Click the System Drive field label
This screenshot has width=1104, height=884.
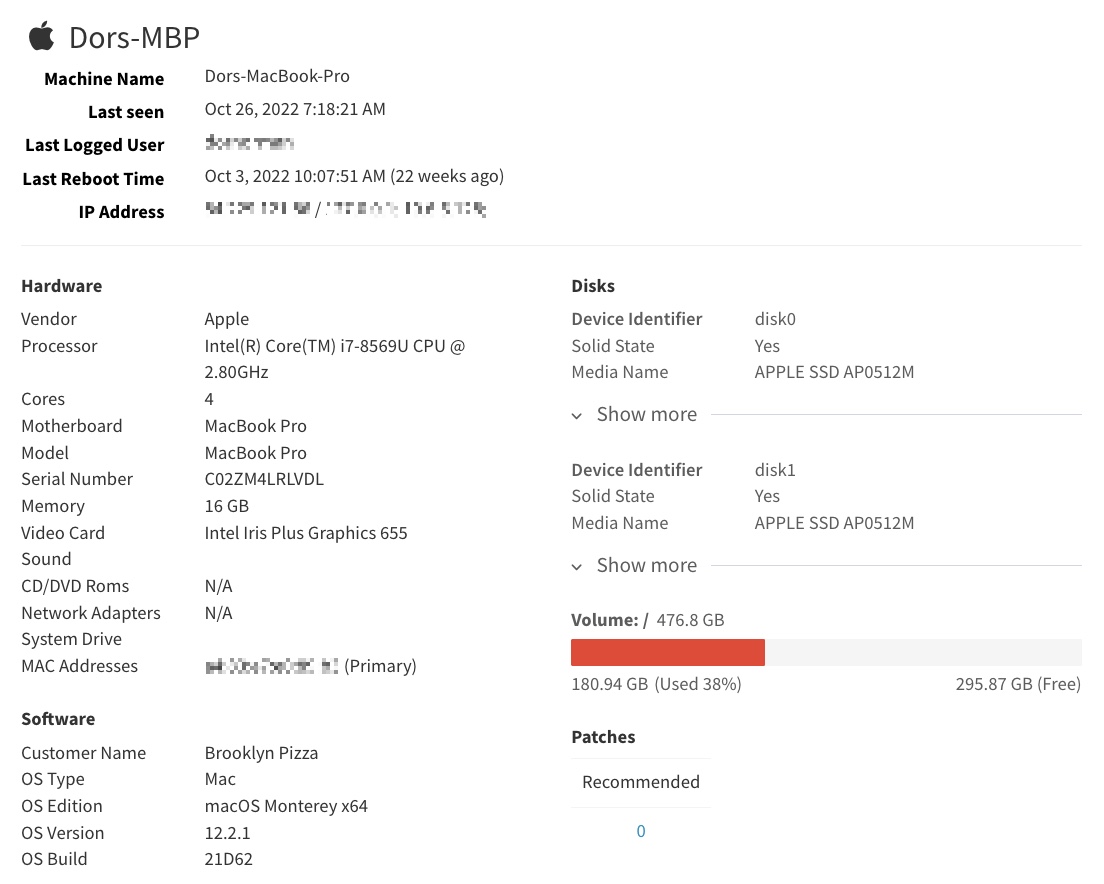point(71,639)
